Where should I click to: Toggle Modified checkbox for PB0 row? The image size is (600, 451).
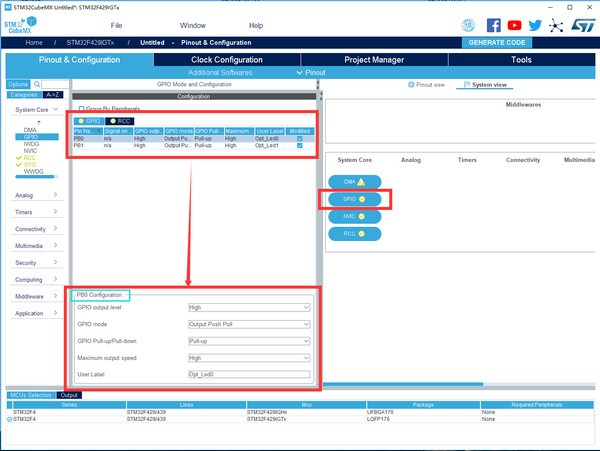pos(298,138)
